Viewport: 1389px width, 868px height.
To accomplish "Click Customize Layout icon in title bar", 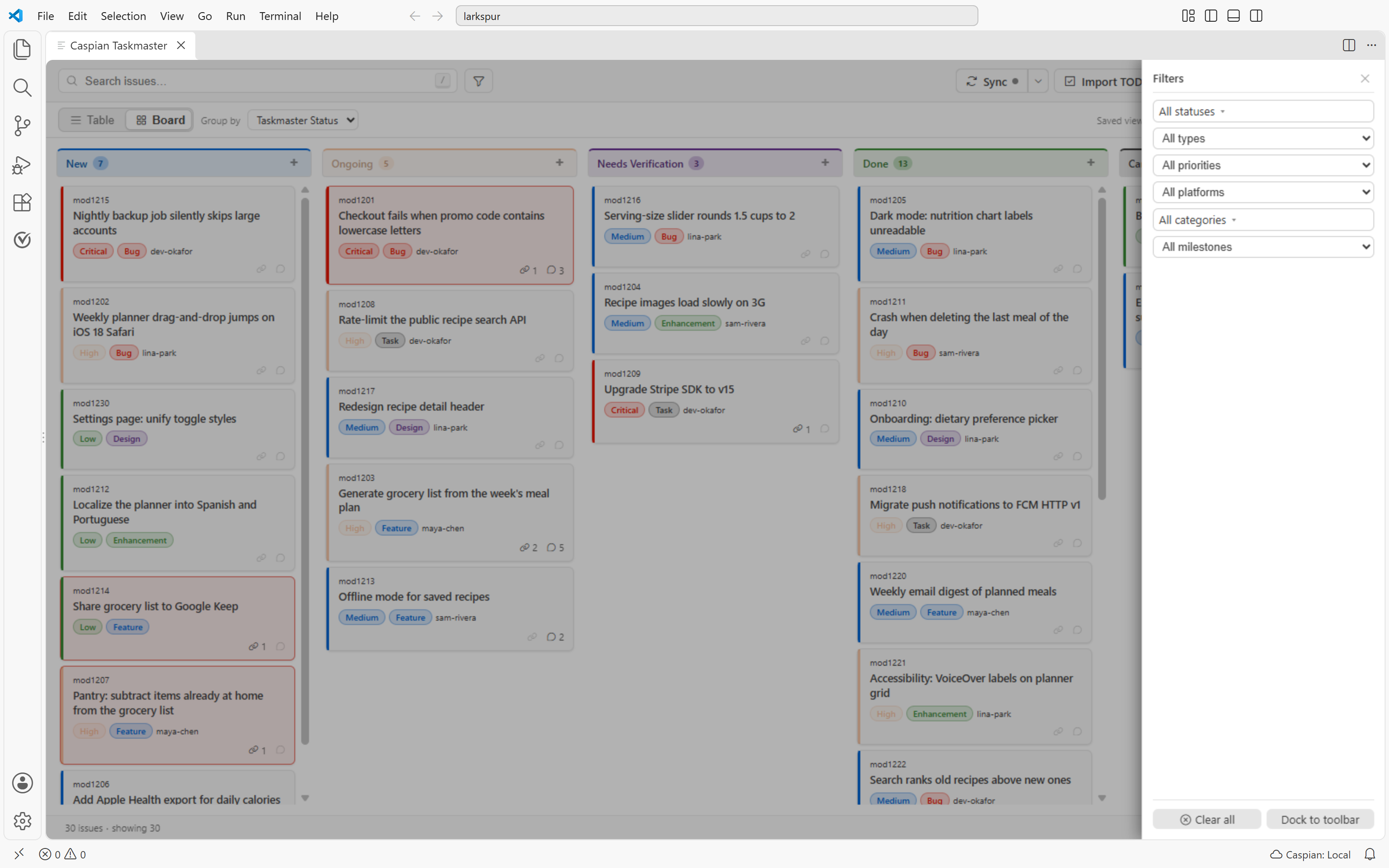I will click(1188, 16).
